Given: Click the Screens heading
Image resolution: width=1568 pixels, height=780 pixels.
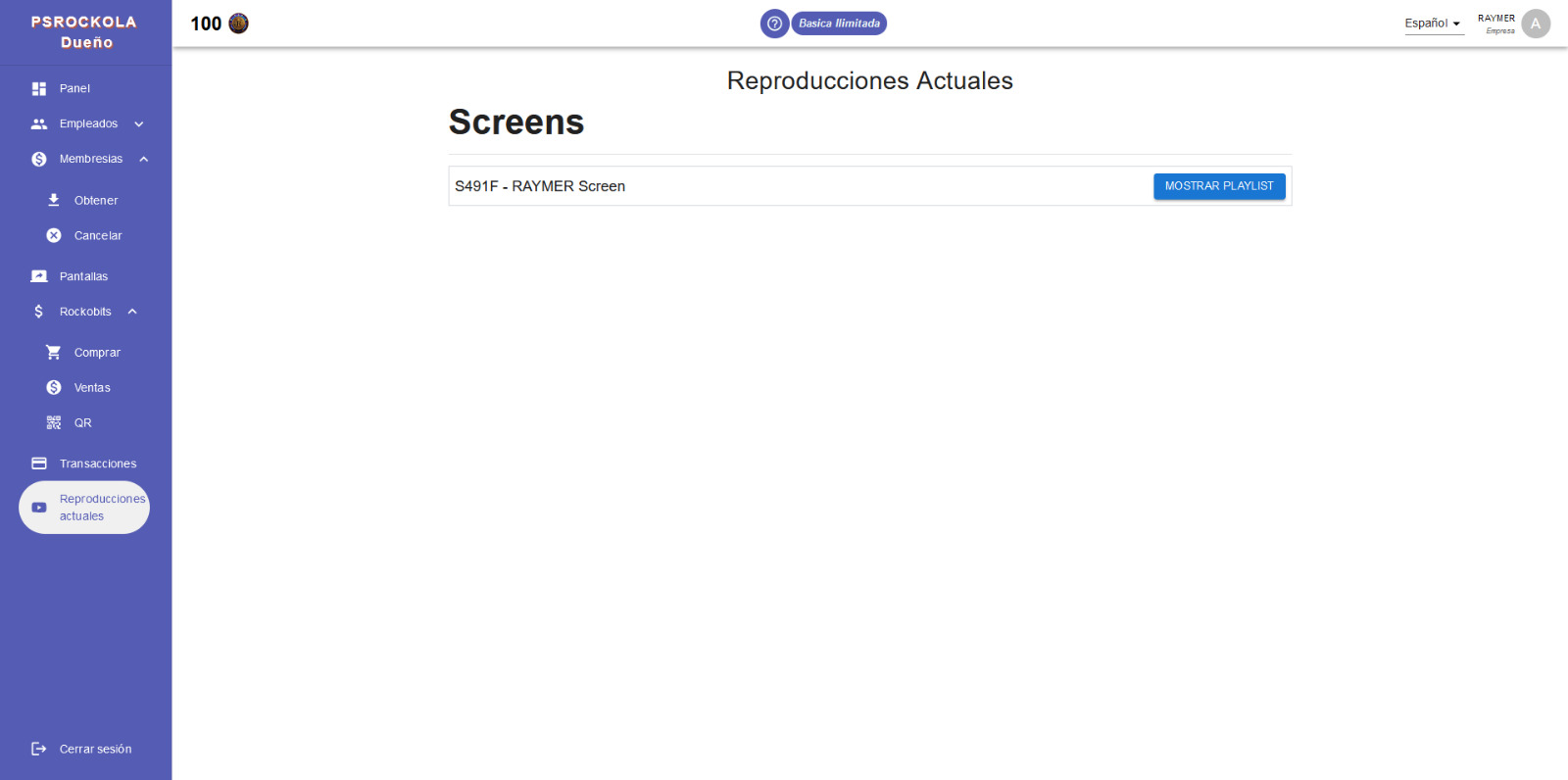Looking at the screenshot, I should click(x=516, y=122).
